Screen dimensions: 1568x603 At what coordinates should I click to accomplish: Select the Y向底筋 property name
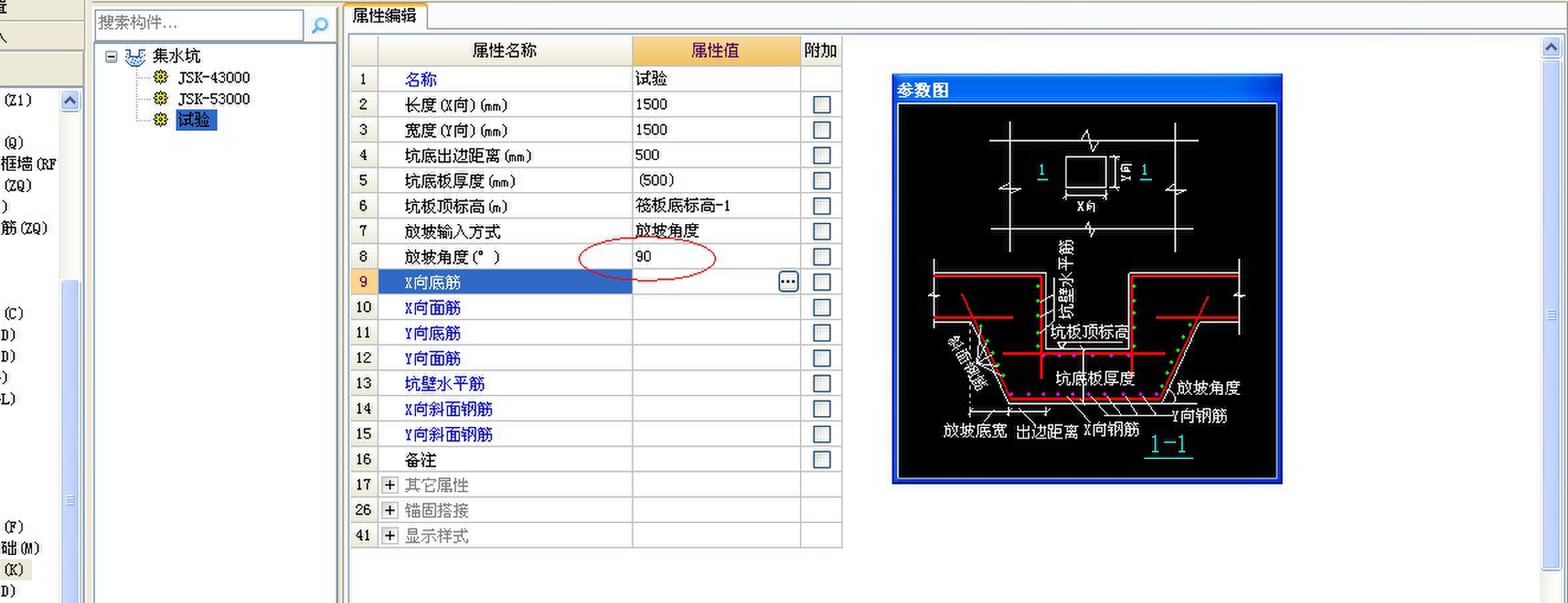tap(433, 334)
